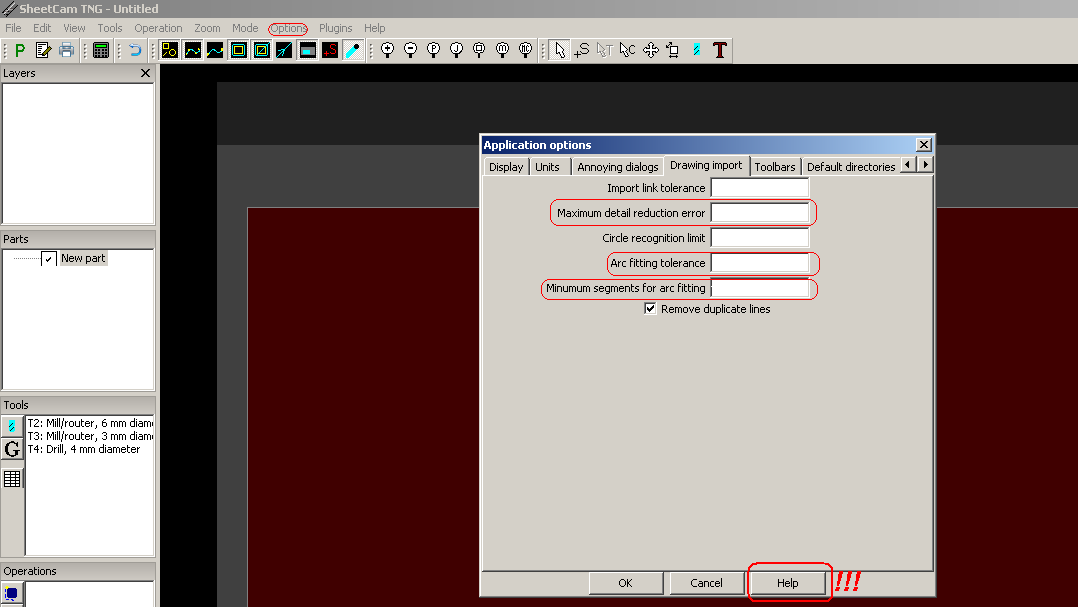The width and height of the screenshot is (1078, 607).
Task: Click the small cyan tool icon in top toolbar
Action: tap(696, 50)
